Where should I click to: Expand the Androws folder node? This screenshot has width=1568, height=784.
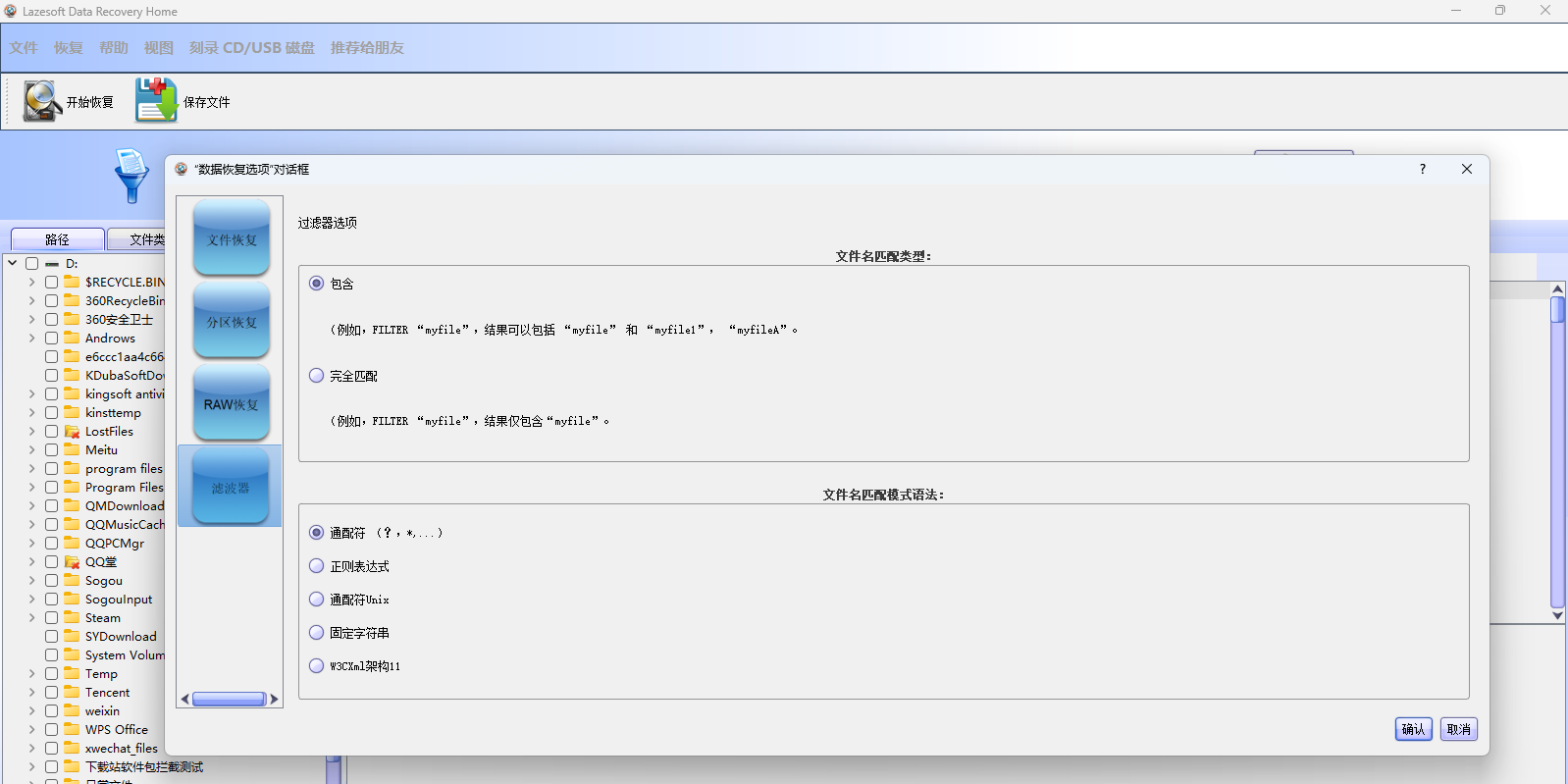click(x=31, y=339)
